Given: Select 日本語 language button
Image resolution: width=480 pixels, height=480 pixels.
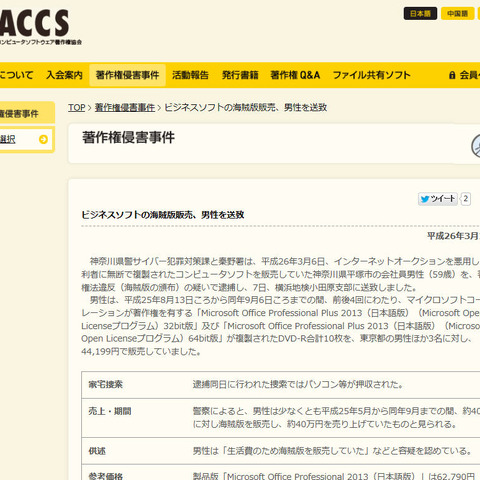Looking at the screenshot, I should [420, 14].
